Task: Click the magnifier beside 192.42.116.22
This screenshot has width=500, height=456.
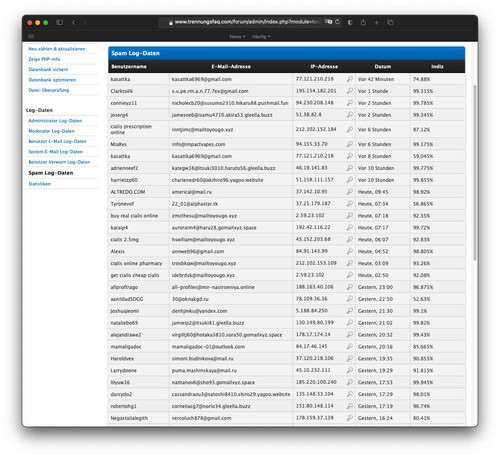Action: [350, 227]
